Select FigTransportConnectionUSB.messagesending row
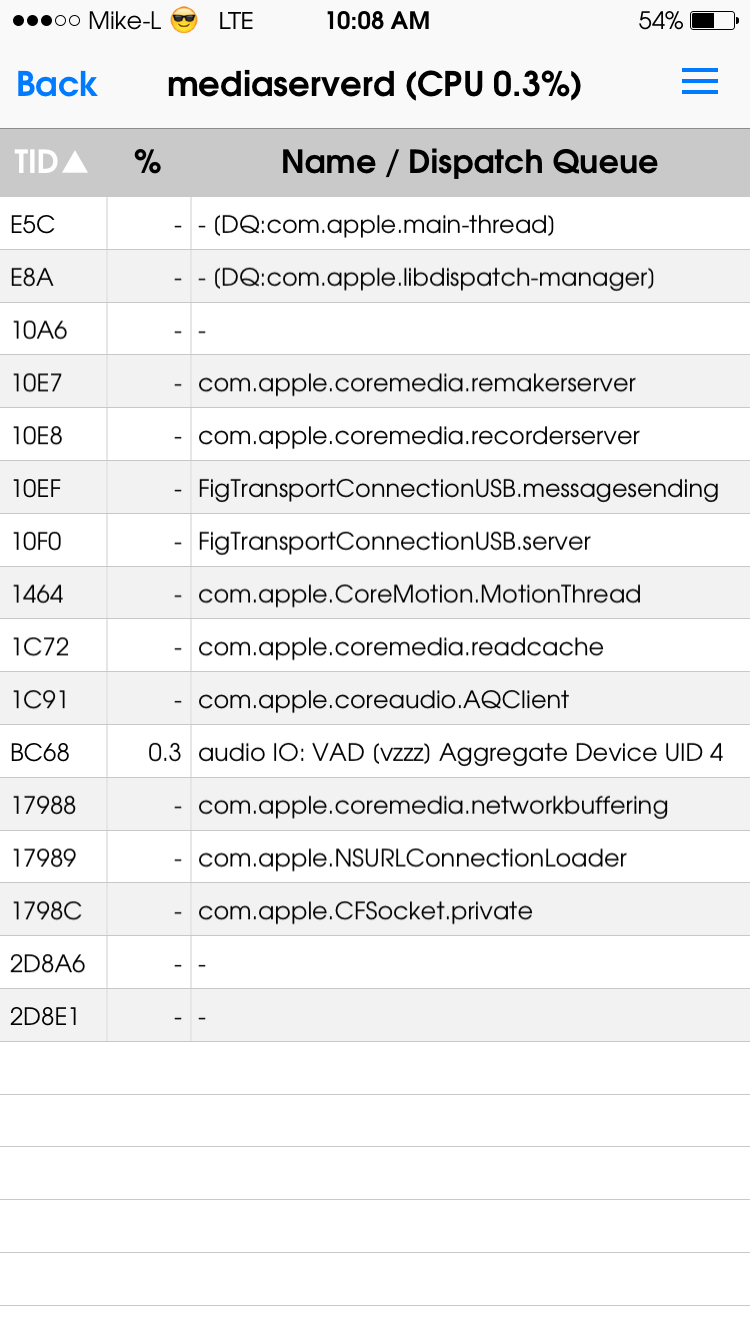Viewport: 750px width, 1334px height. point(375,488)
